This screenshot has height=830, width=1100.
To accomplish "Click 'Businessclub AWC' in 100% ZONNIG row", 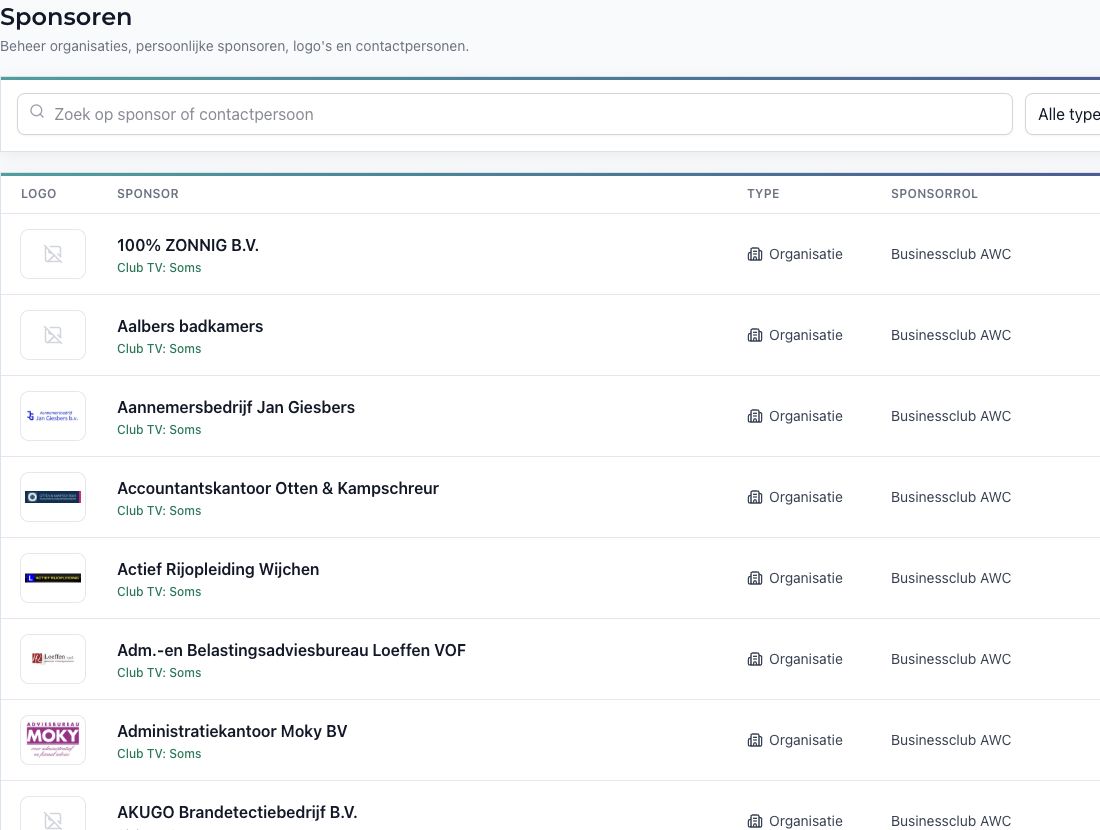I will pyautogui.click(x=951, y=254).
